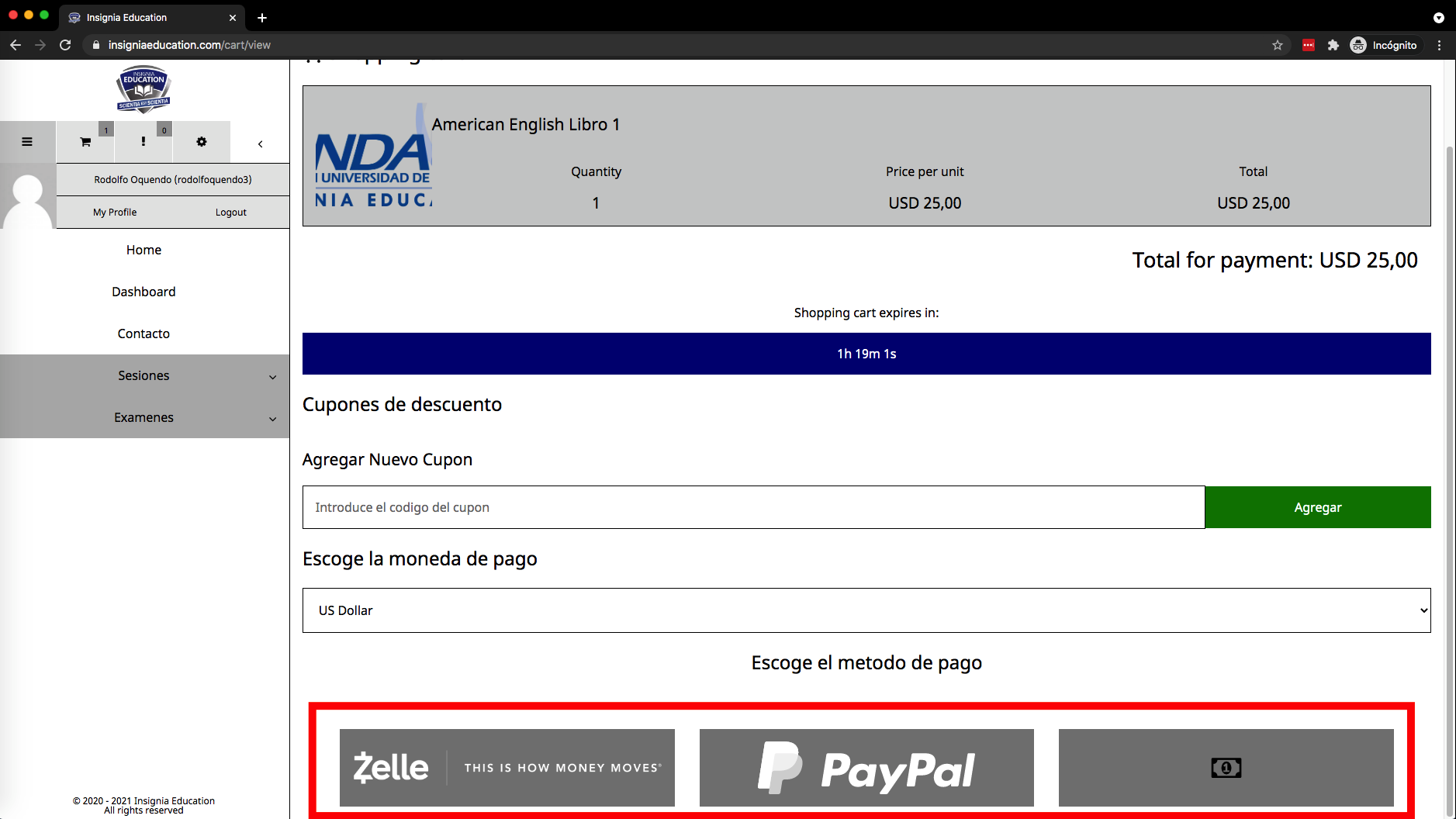Click the coupon code input field
This screenshot has height=819, width=1456.
[753, 507]
